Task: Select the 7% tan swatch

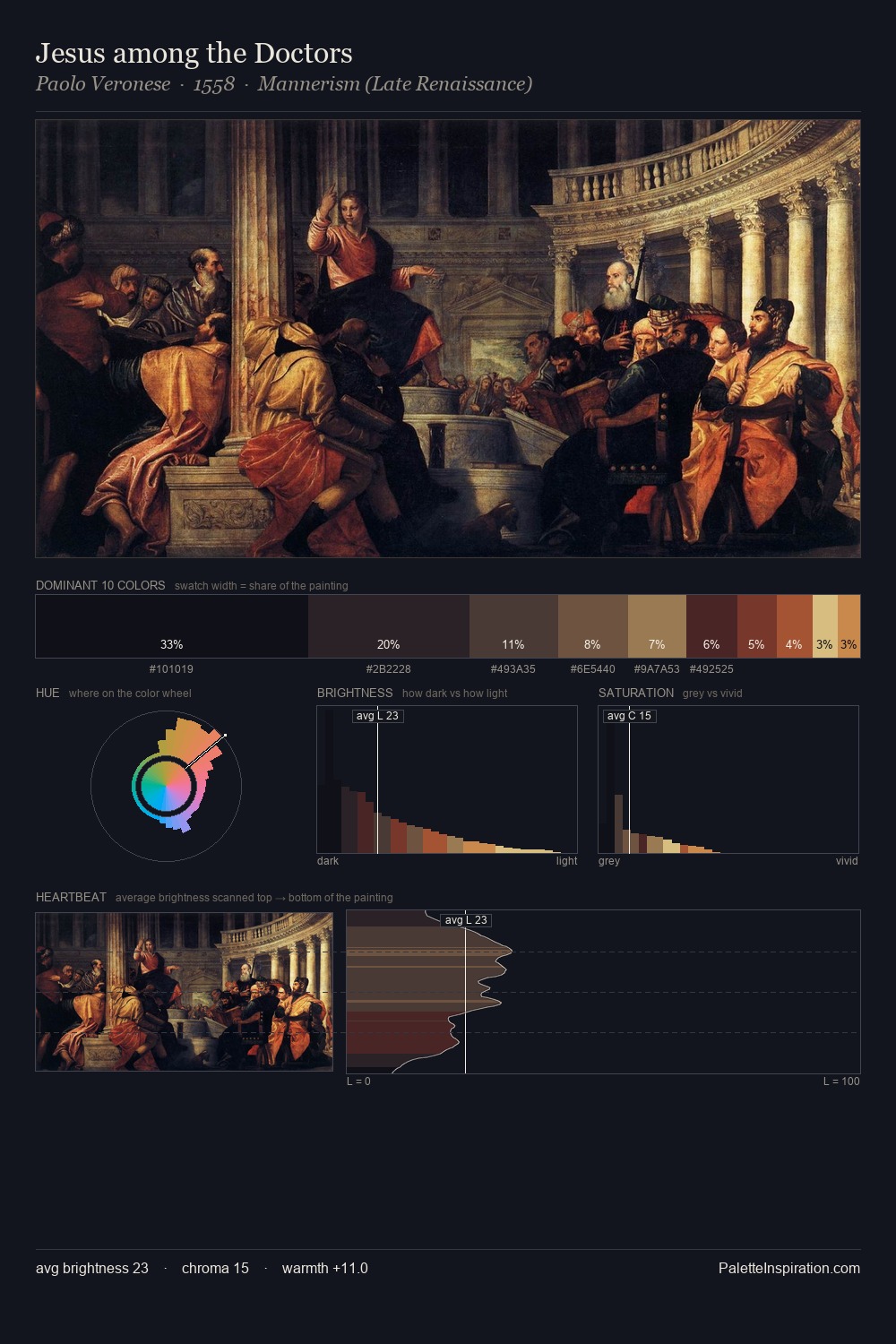Action: coord(657,626)
